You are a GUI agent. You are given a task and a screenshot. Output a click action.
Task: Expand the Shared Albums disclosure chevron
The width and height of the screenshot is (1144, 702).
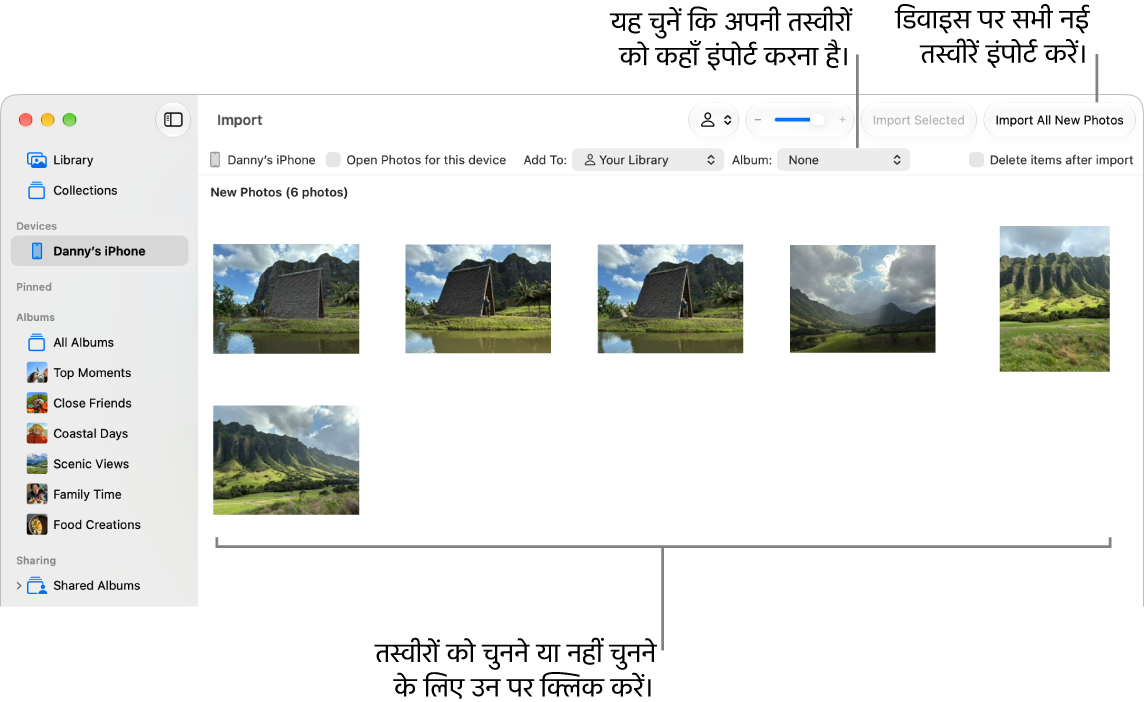(x=19, y=585)
